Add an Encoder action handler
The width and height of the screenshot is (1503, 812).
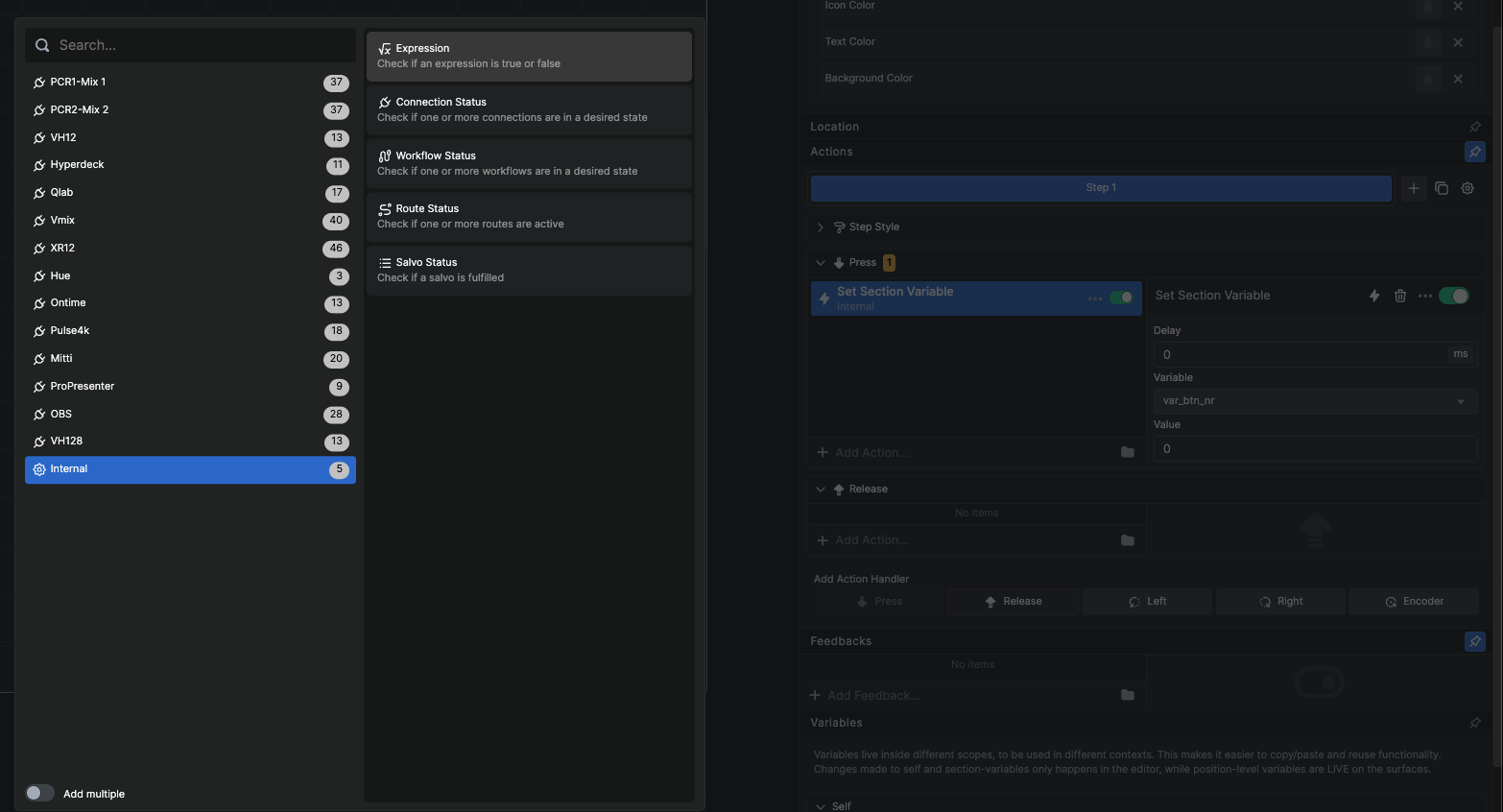tap(1414, 602)
